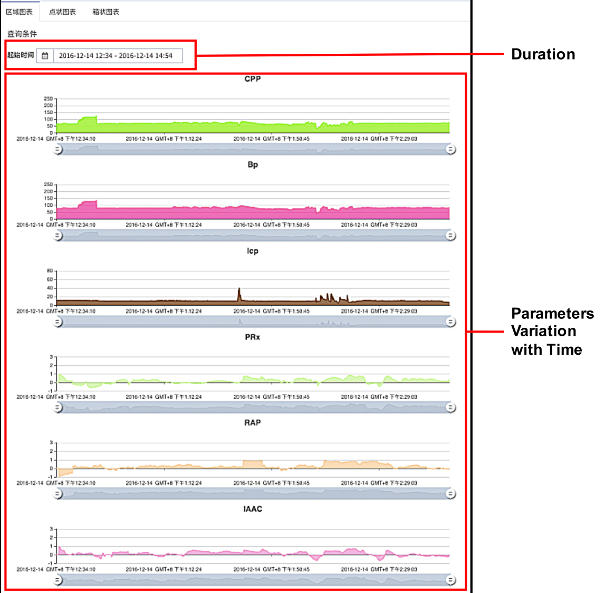Click the CPP navigator overview track

click(254, 149)
